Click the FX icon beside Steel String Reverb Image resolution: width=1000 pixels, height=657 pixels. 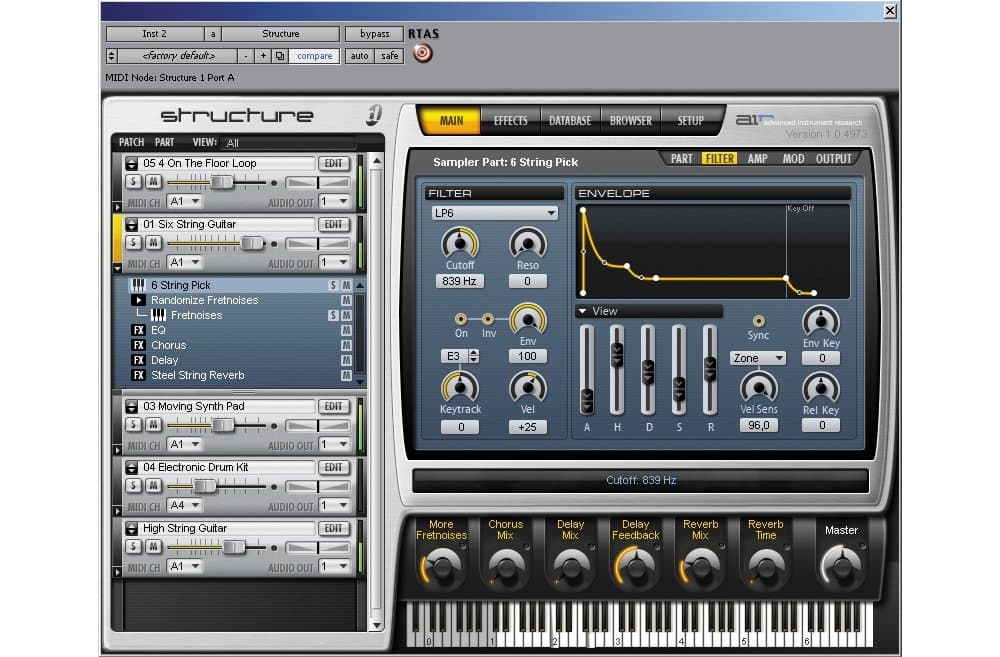pos(140,376)
